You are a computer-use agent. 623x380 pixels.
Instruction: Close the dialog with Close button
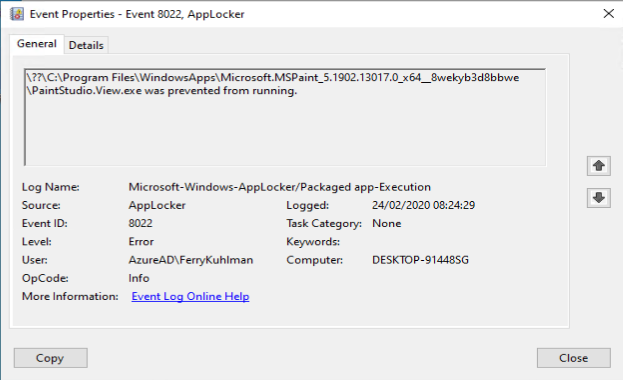tap(574, 358)
